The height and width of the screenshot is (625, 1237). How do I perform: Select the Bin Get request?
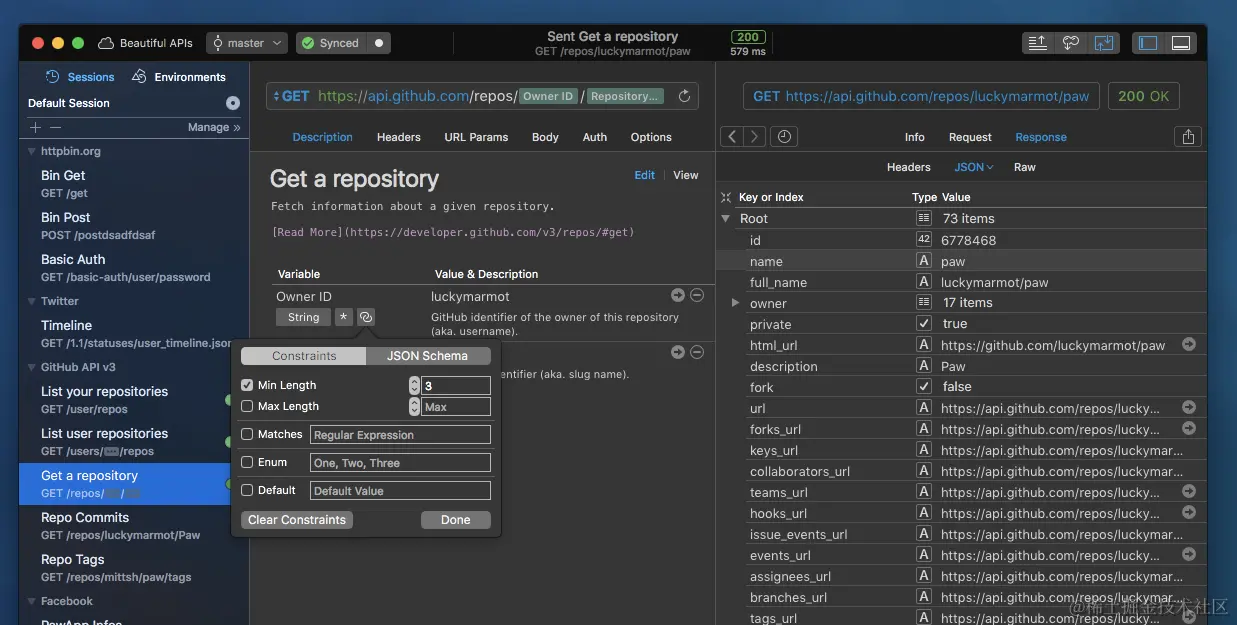[134, 184]
